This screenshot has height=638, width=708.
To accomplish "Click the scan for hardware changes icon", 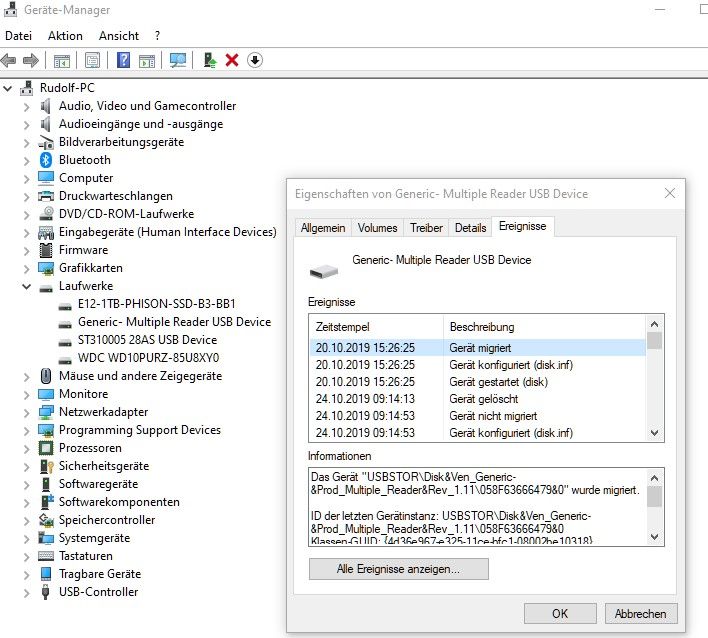I will 178,60.
